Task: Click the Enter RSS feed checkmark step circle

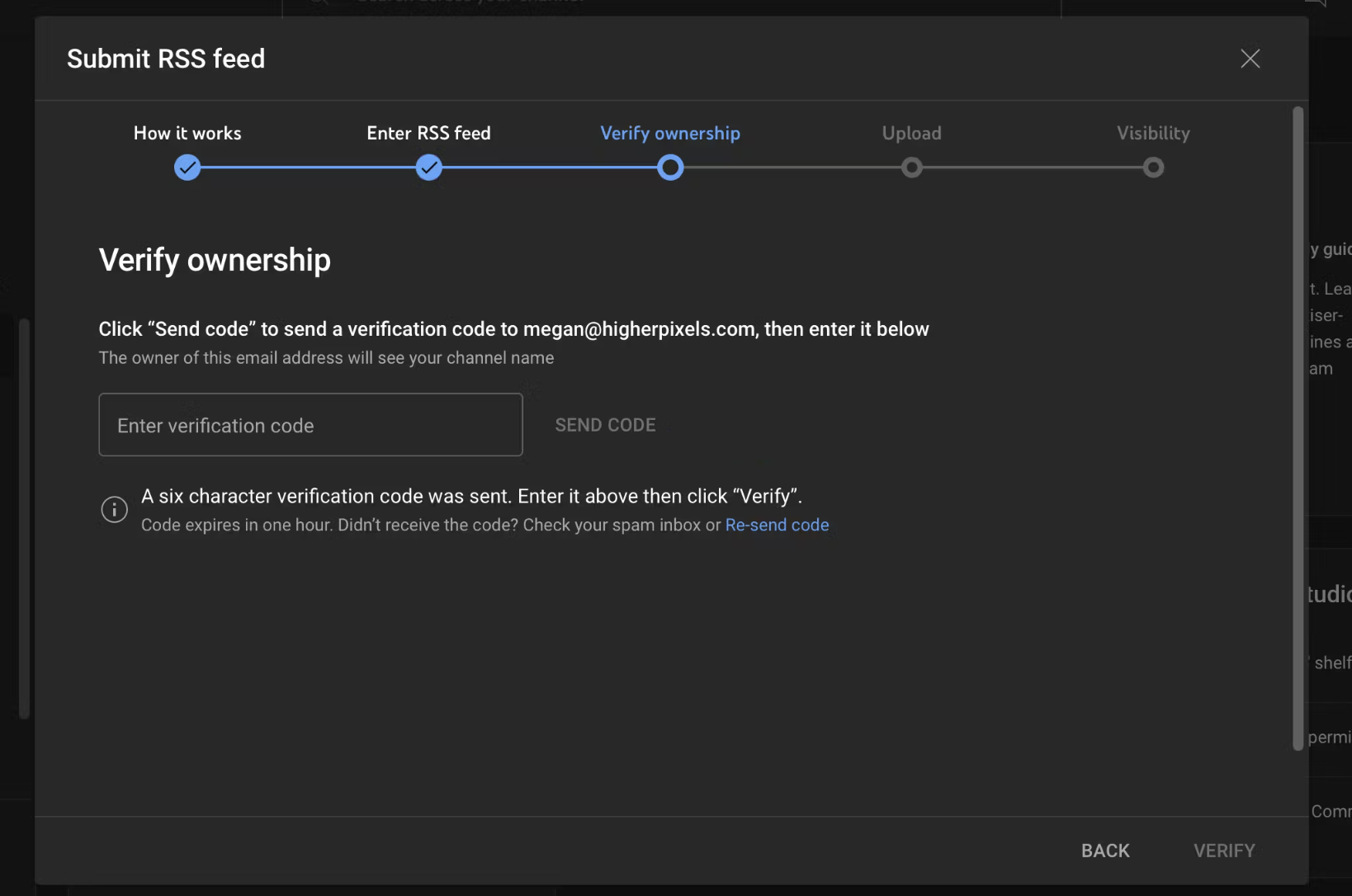Action: pos(428,168)
